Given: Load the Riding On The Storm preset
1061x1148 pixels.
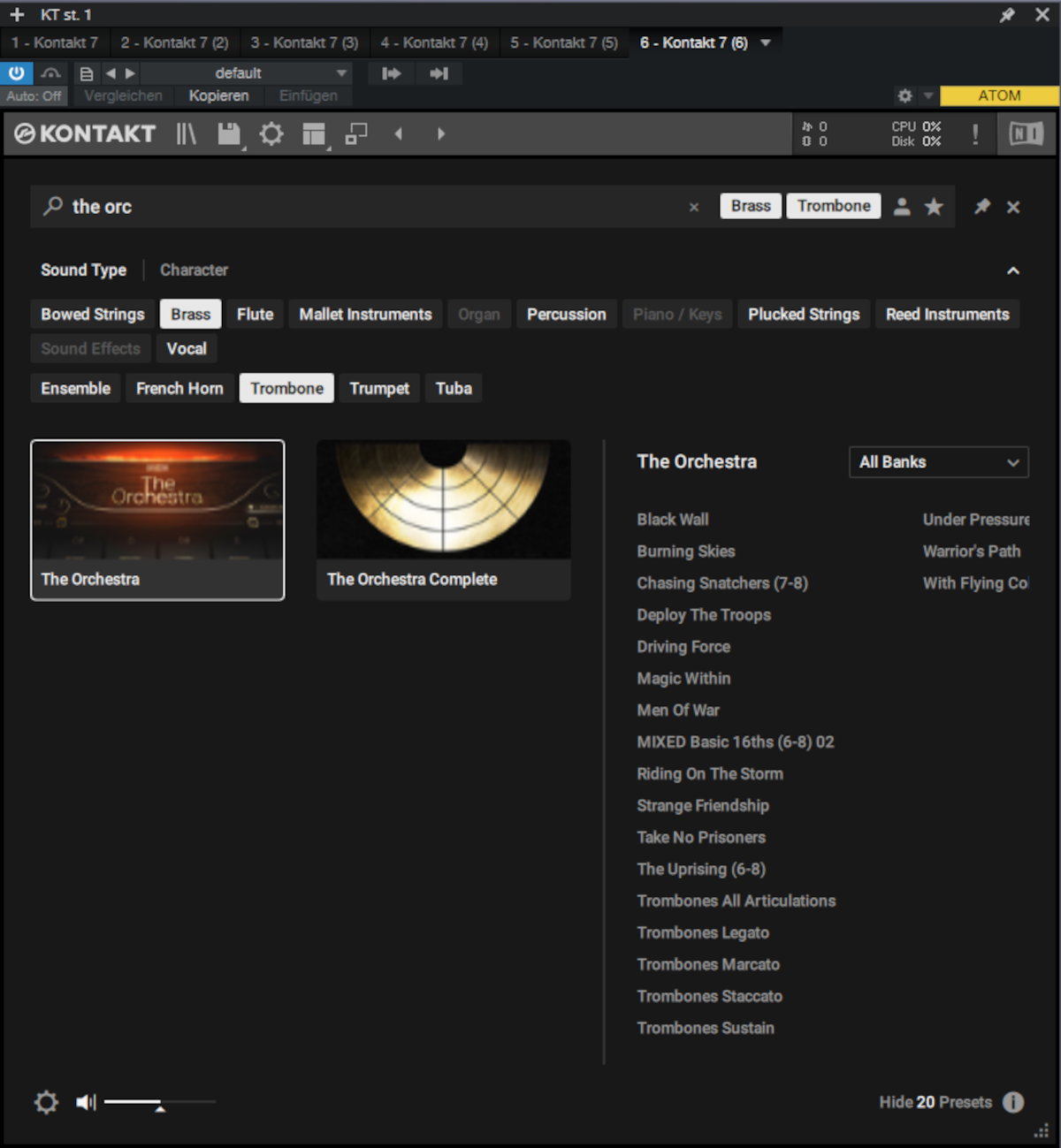Looking at the screenshot, I should (710, 774).
